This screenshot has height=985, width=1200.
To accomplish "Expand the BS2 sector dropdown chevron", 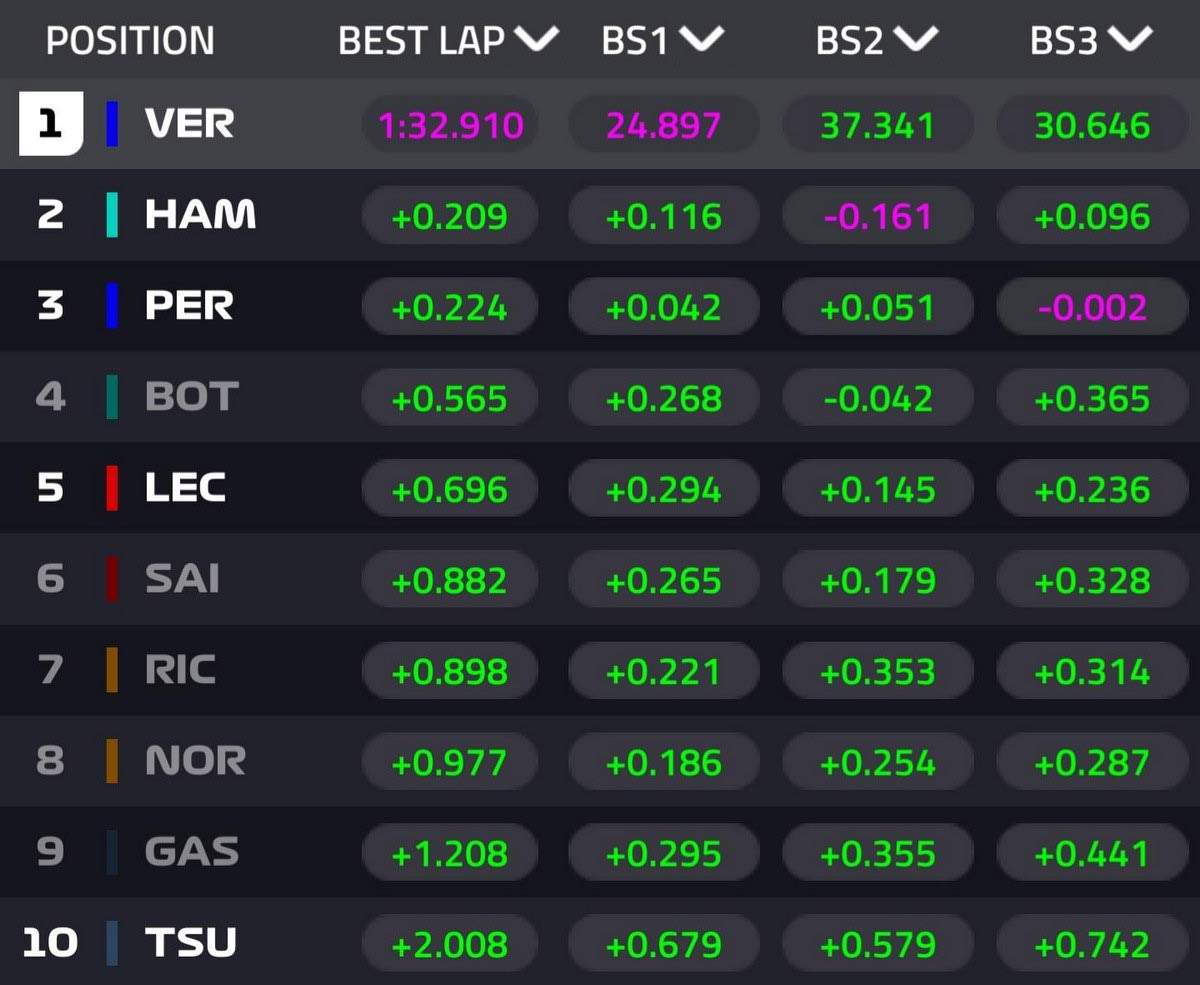I will (x=916, y=40).
